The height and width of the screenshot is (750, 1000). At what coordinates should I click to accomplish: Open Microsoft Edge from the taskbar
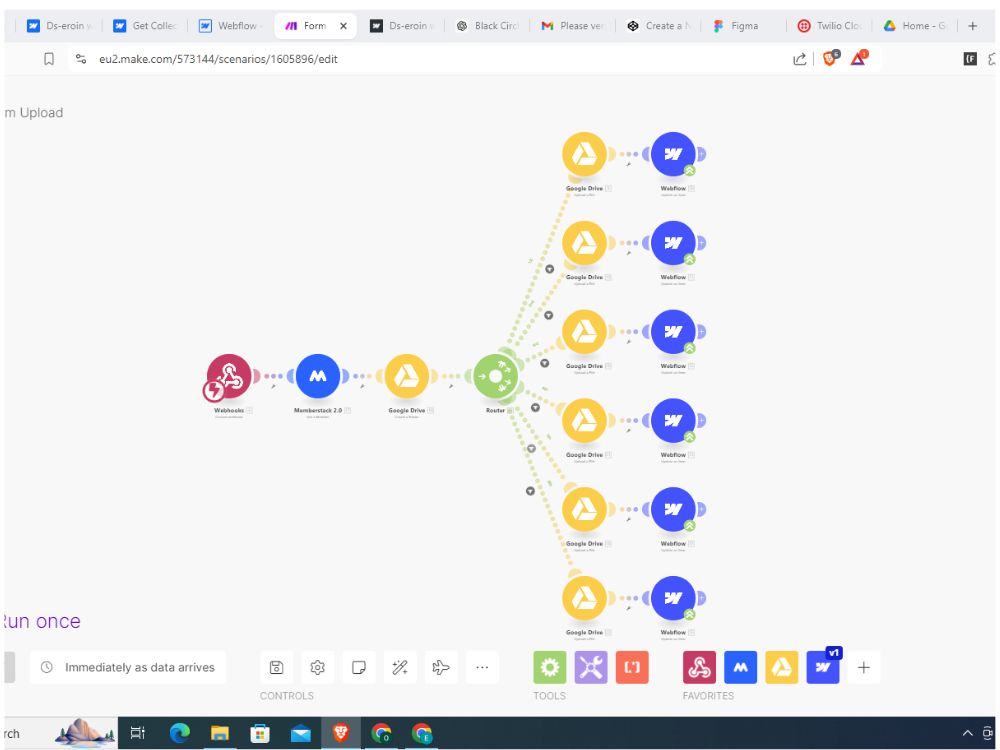[x=179, y=733]
